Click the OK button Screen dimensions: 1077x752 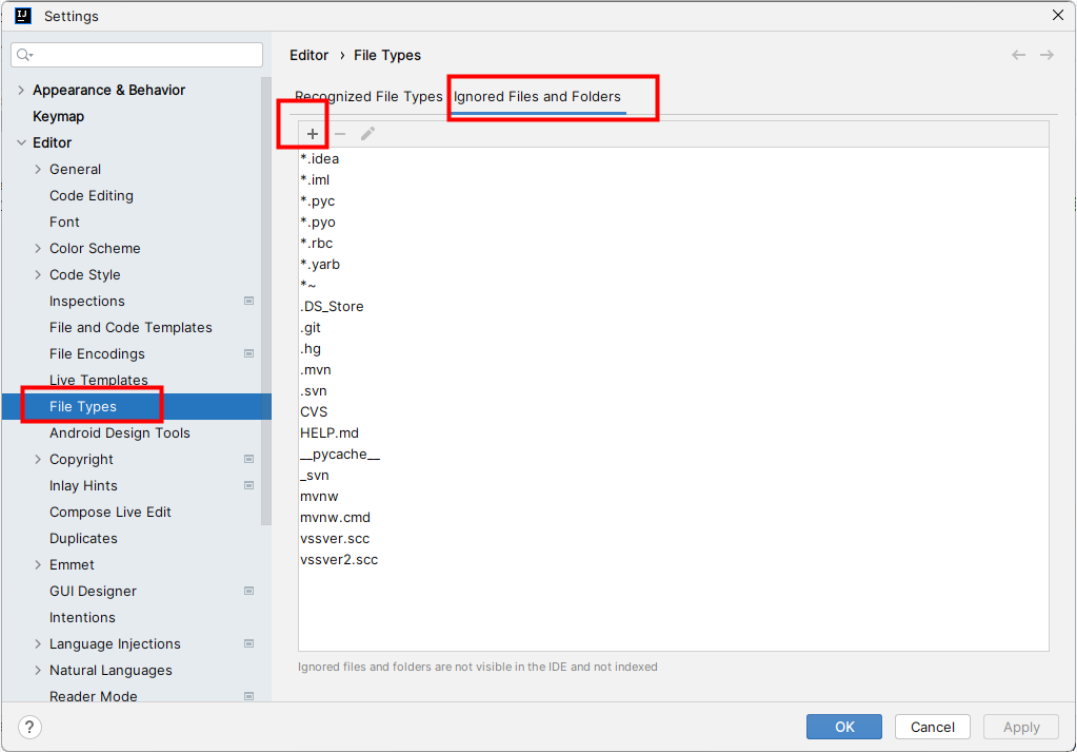click(x=844, y=727)
